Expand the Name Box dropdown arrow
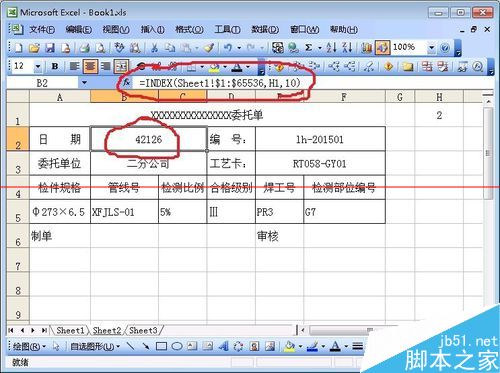The image size is (500, 373). 84,83
